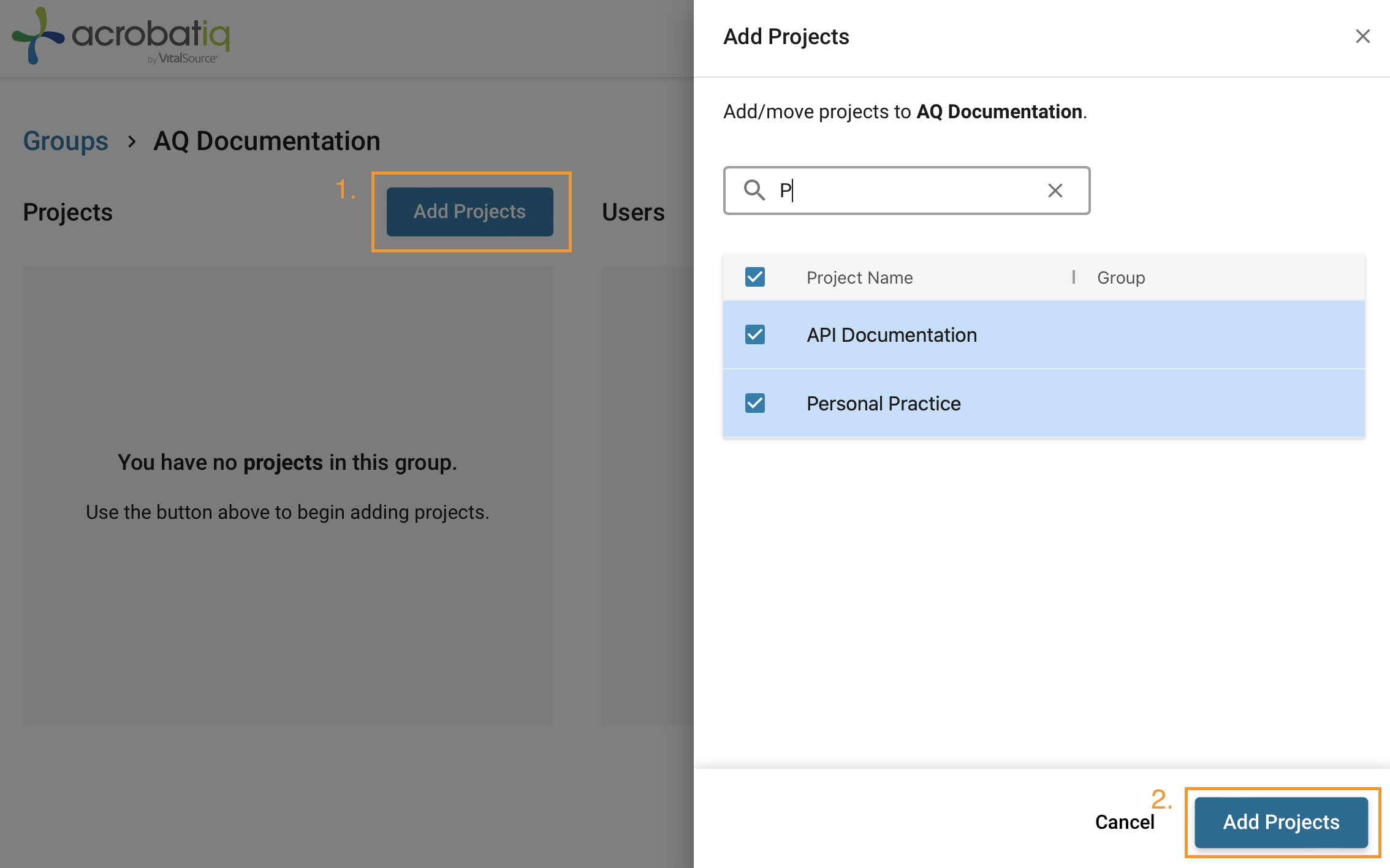1390x868 pixels.
Task: Sort by the Project Name column header
Action: click(860, 277)
